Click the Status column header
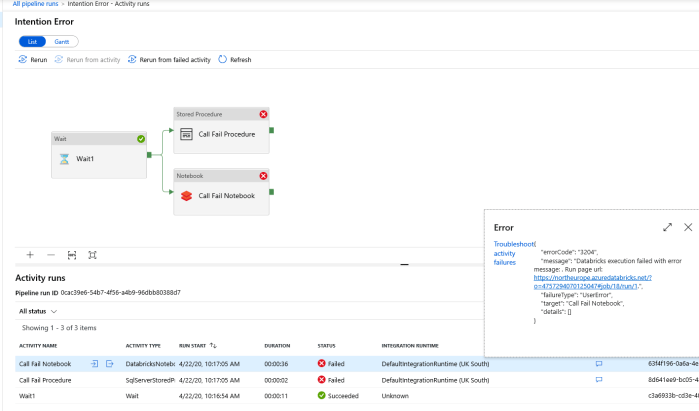 tap(326, 345)
